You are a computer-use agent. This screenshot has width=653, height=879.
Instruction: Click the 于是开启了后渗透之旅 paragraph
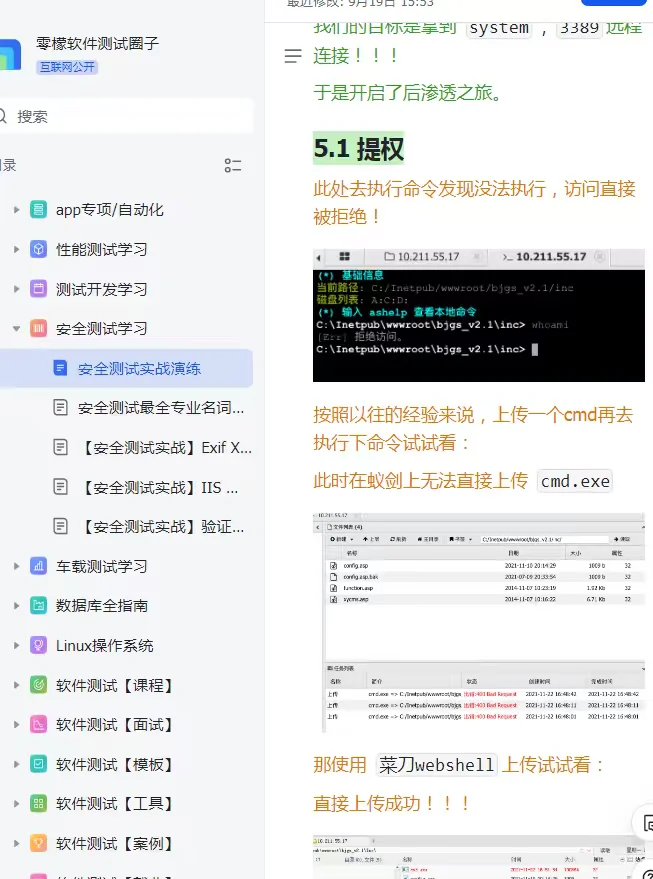coord(408,92)
